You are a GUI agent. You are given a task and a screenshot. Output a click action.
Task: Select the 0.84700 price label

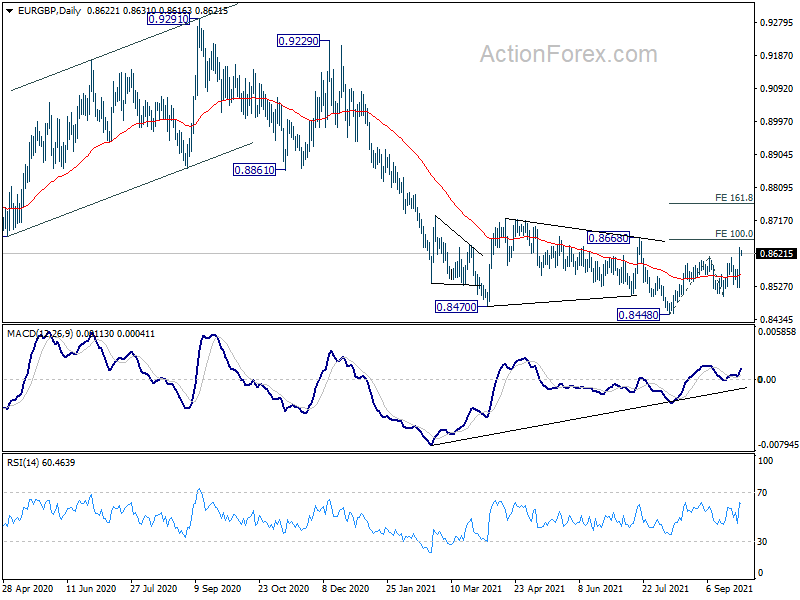[x=456, y=307]
